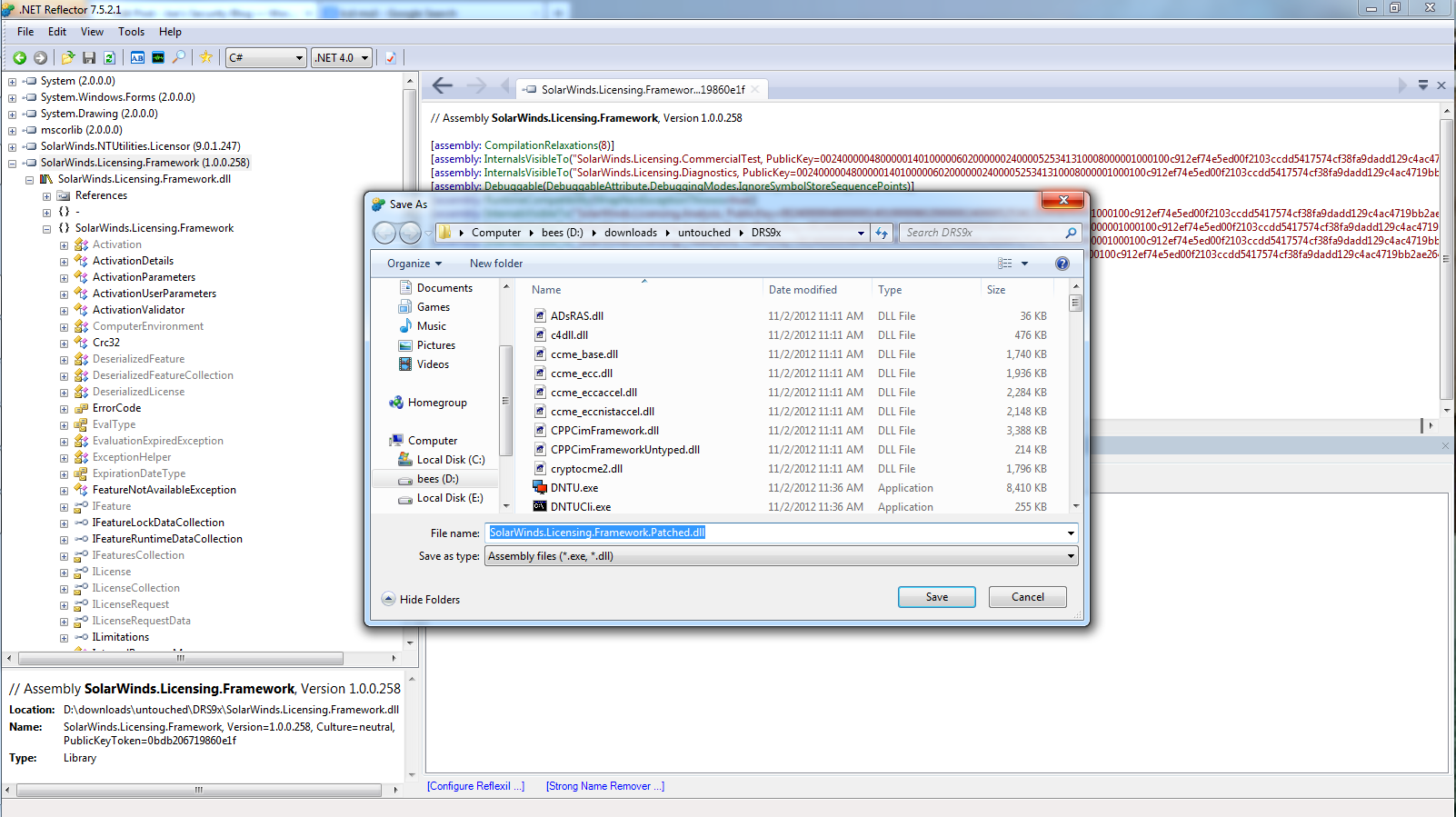Click the left arrow in code pane
This screenshot has width=1456, height=817.
(443, 85)
